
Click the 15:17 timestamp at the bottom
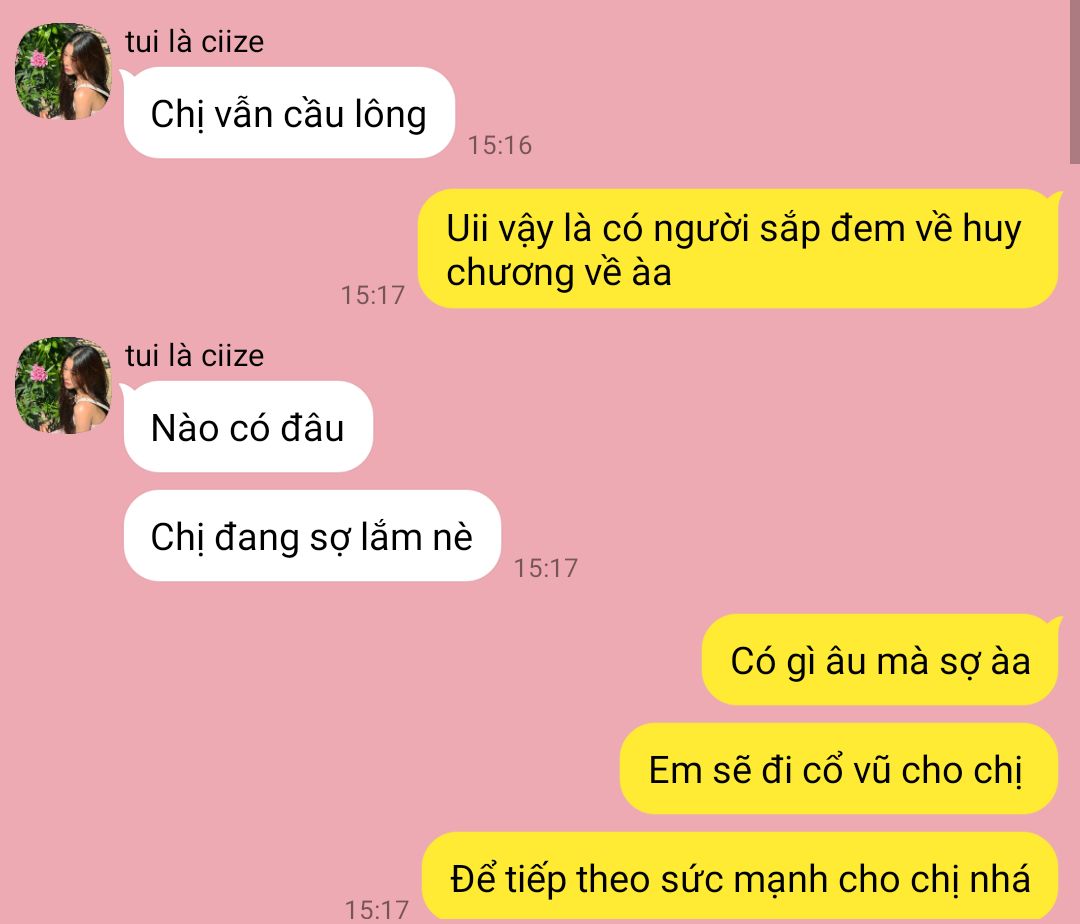376,910
